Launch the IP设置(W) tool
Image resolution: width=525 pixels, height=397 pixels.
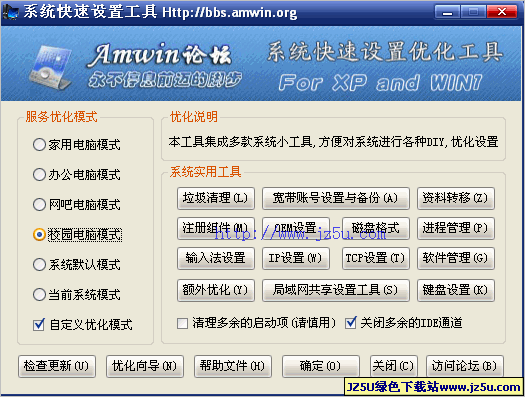[x=296, y=258]
